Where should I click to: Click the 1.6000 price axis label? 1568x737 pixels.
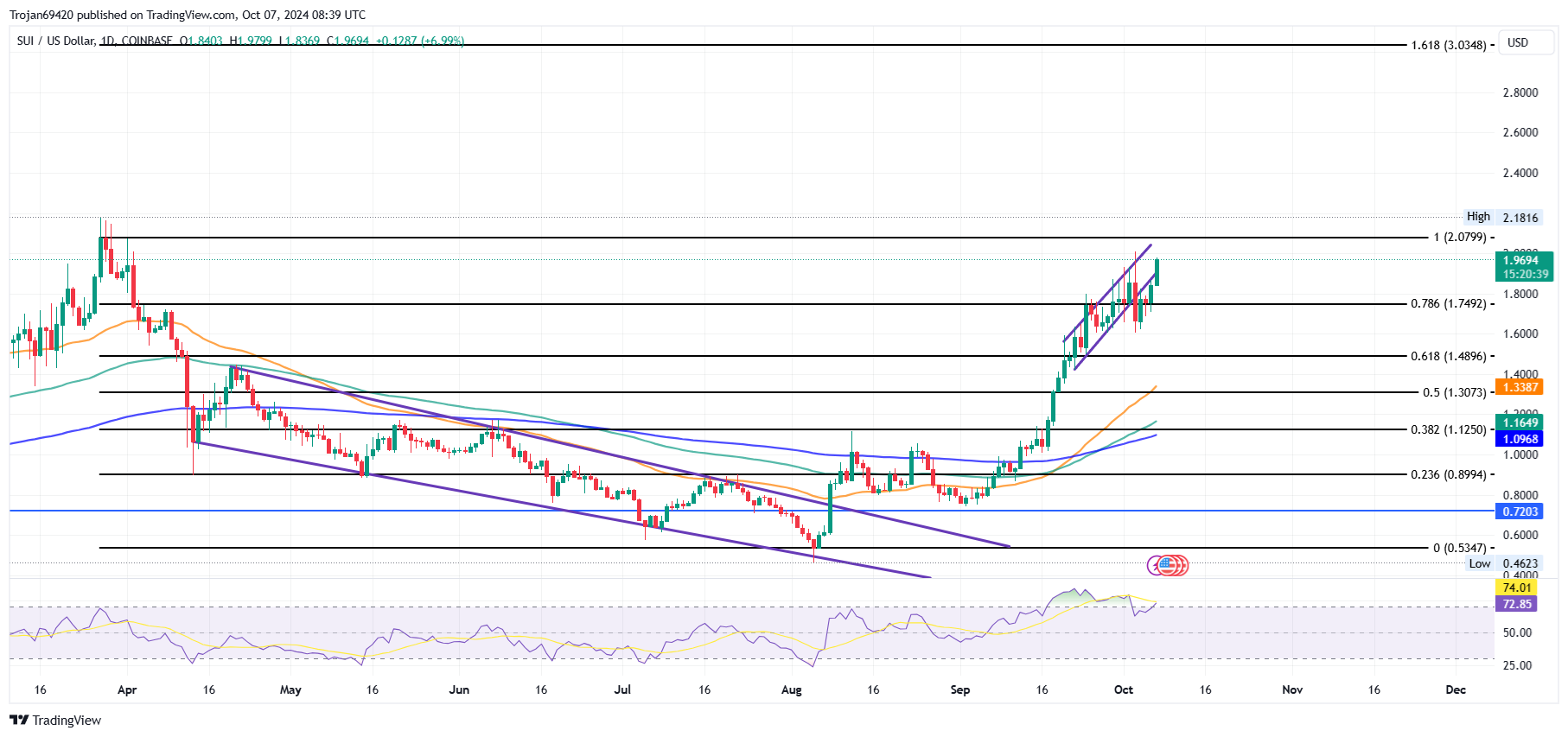tap(1520, 334)
